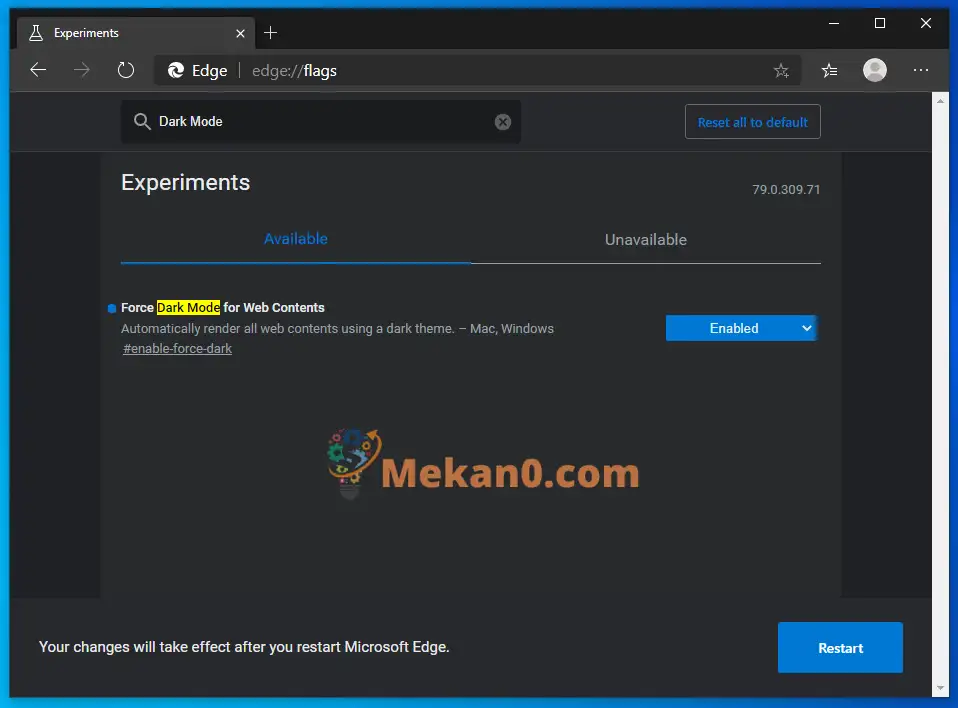This screenshot has height=708, width=958.
Task: Click the Experiments page heading
Action: click(x=185, y=183)
